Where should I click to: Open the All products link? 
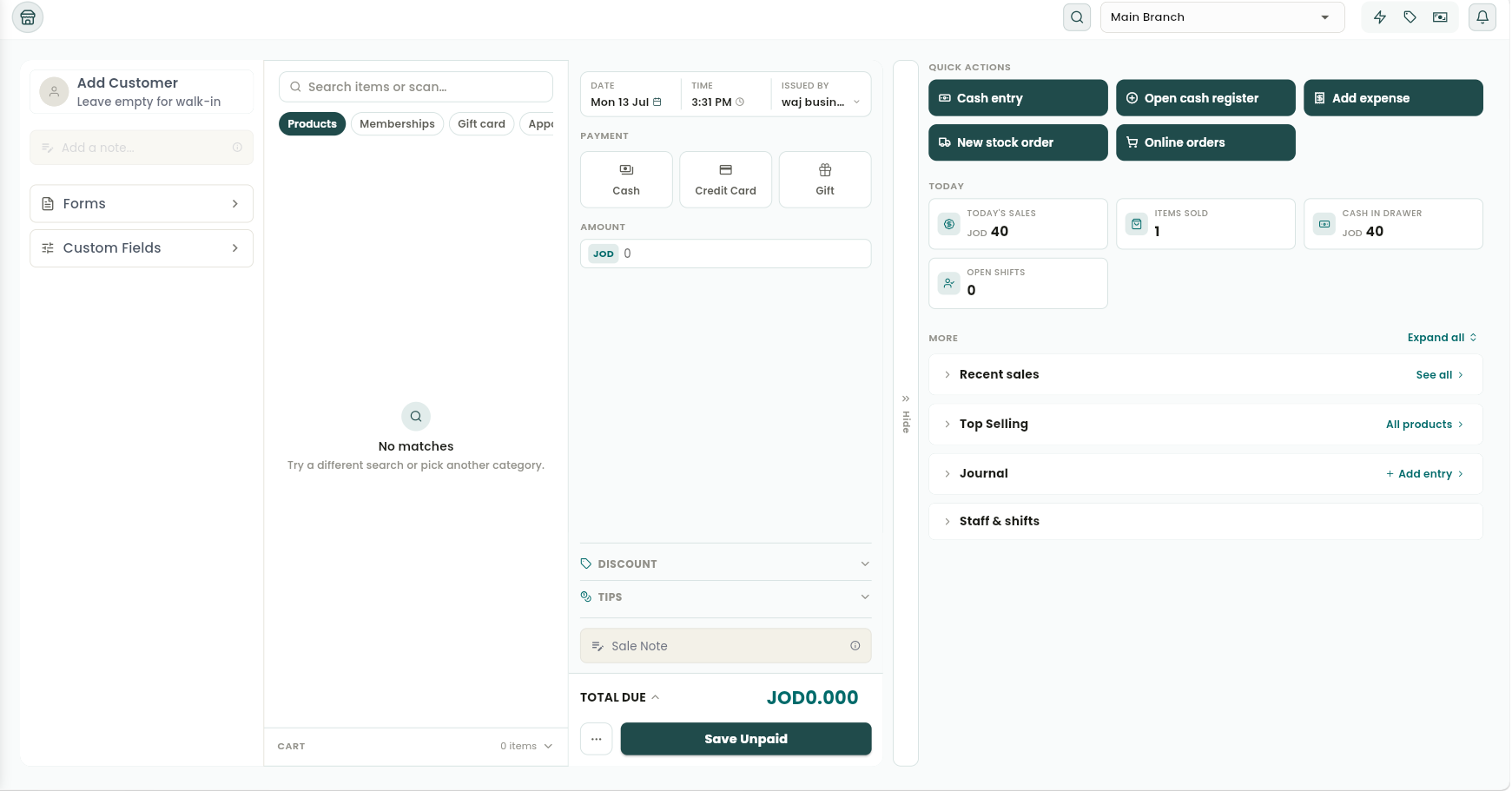[x=1424, y=425]
